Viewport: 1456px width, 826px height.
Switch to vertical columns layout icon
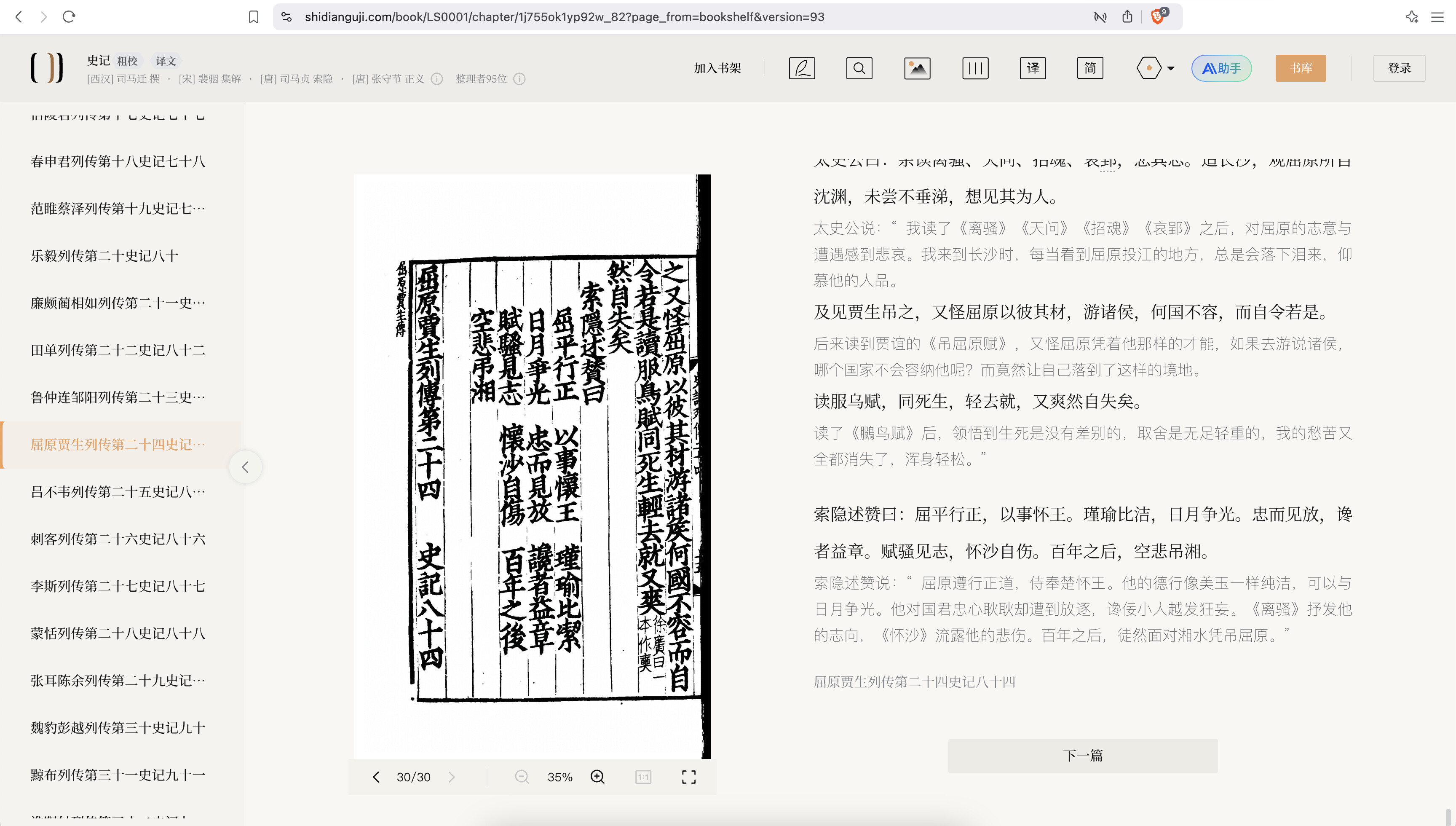click(x=974, y=68)
